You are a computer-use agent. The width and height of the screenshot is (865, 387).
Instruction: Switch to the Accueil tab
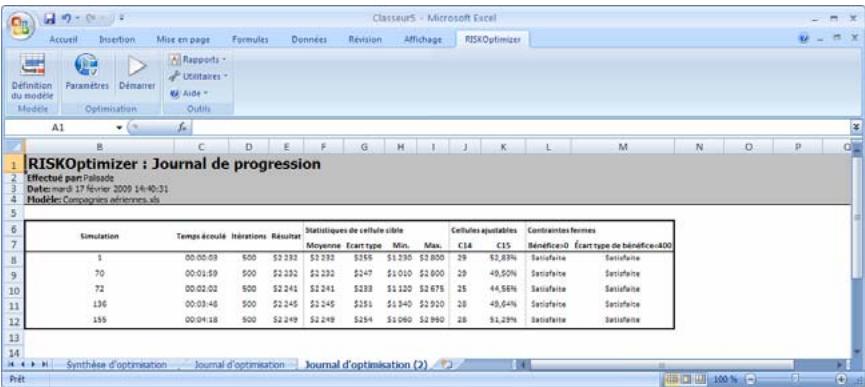pyautogui.click(x=63, y=40)
